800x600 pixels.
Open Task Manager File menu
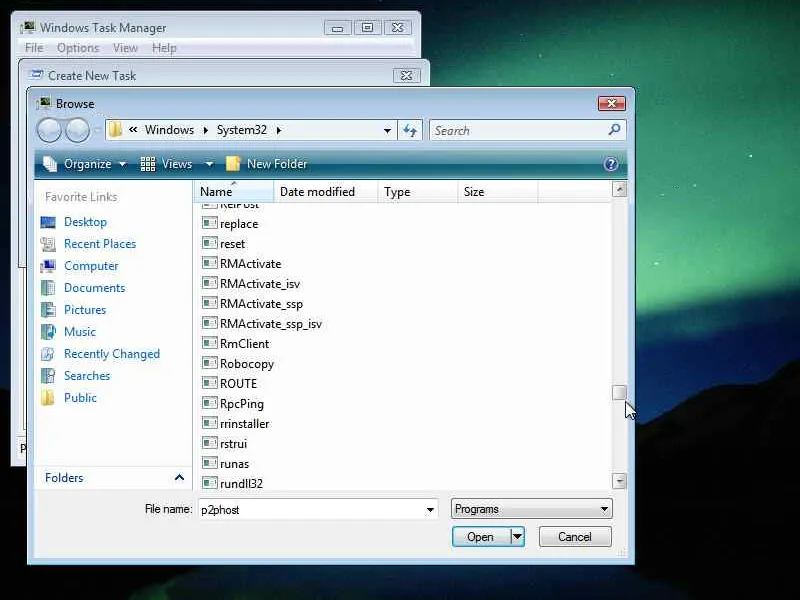pyautogui.click(x=34, y=48)
